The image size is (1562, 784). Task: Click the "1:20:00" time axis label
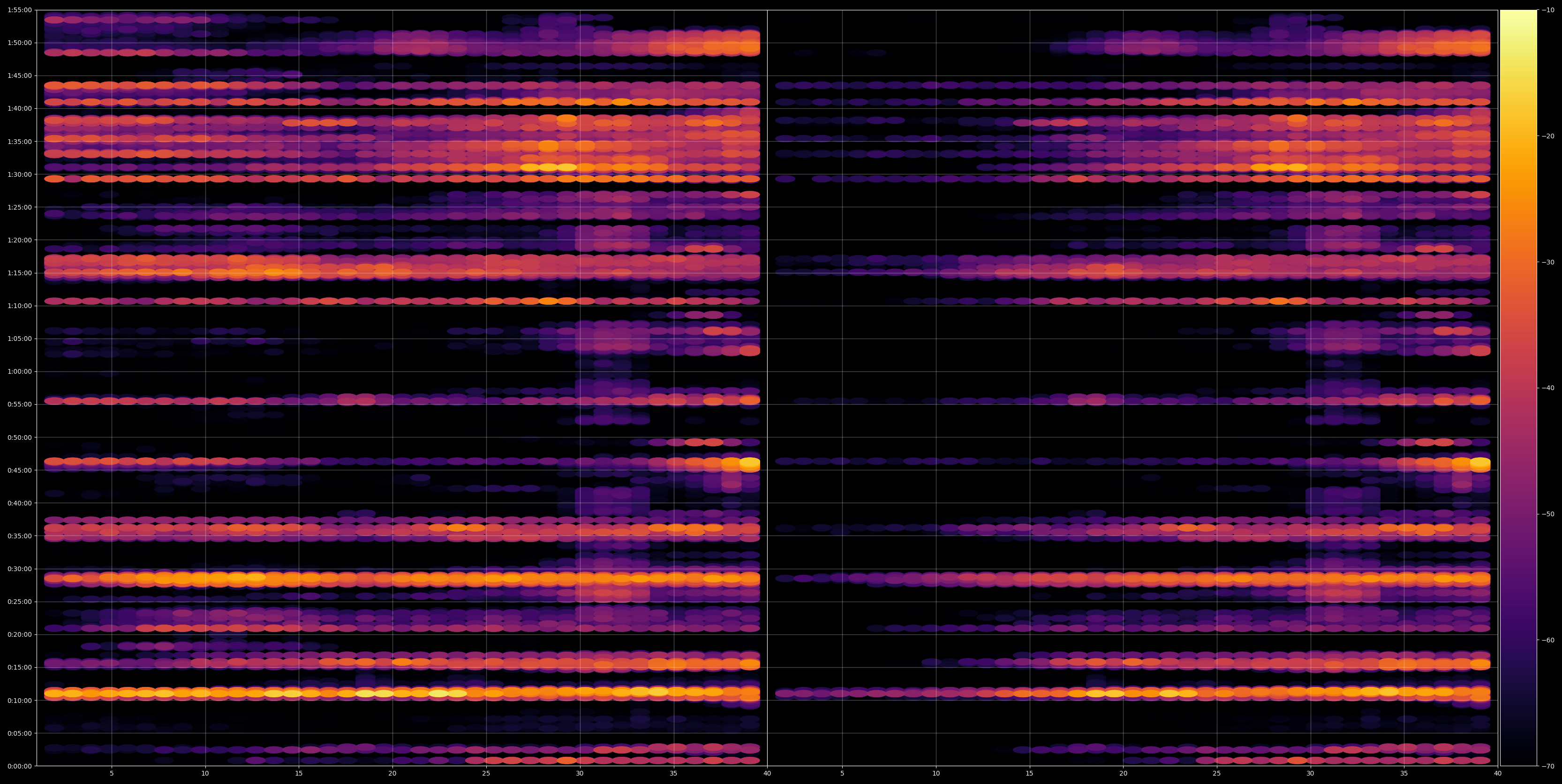(20, 240)
